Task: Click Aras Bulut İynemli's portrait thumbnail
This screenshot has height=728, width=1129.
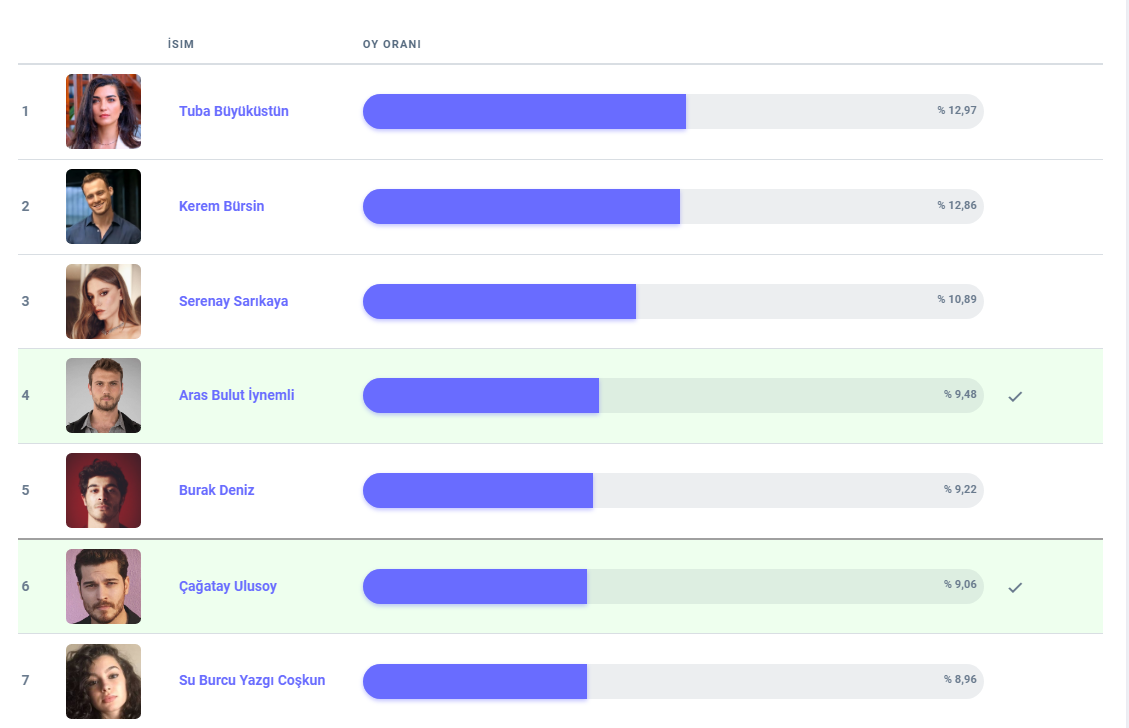Action: (103, 396)
